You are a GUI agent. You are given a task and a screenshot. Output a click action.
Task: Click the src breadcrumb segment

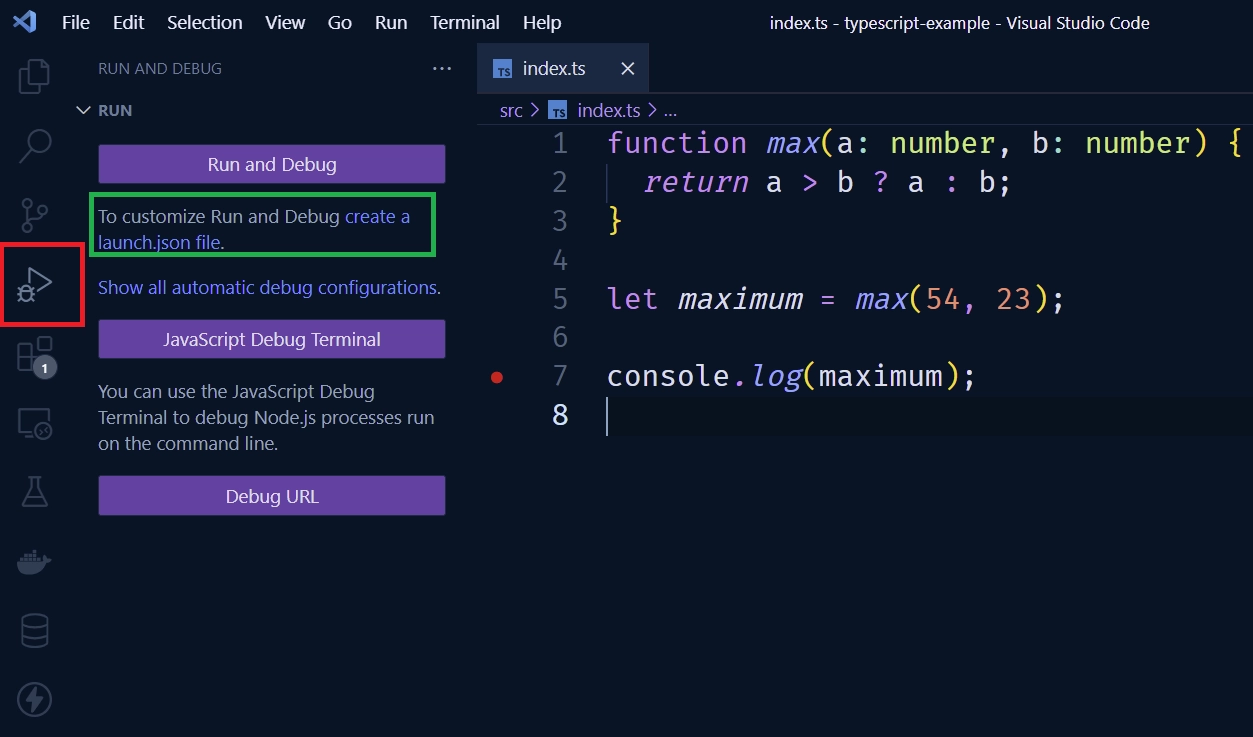click(x=511, y=110)
